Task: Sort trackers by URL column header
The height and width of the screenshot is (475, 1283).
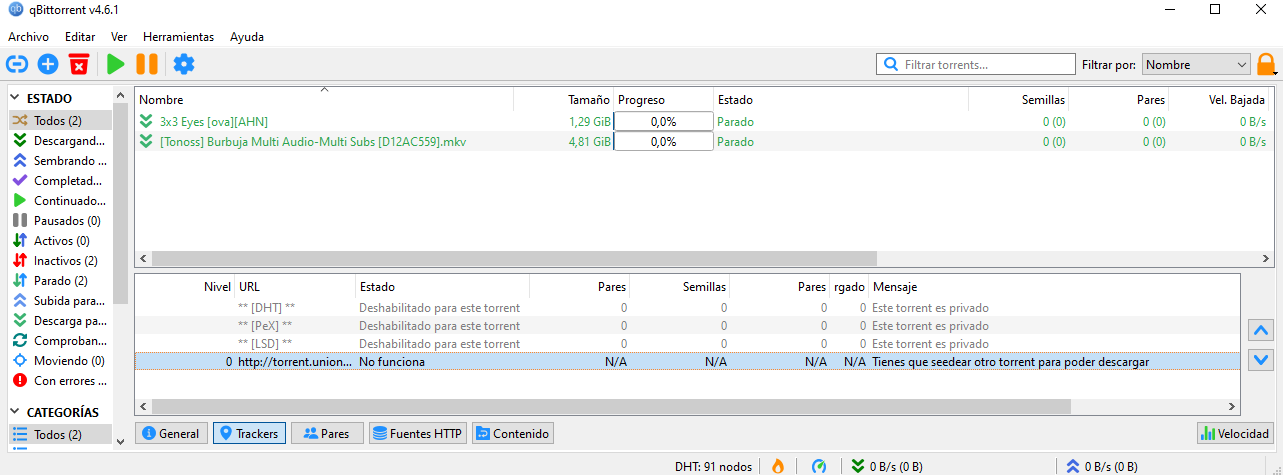Action: [x=295, y=287]
